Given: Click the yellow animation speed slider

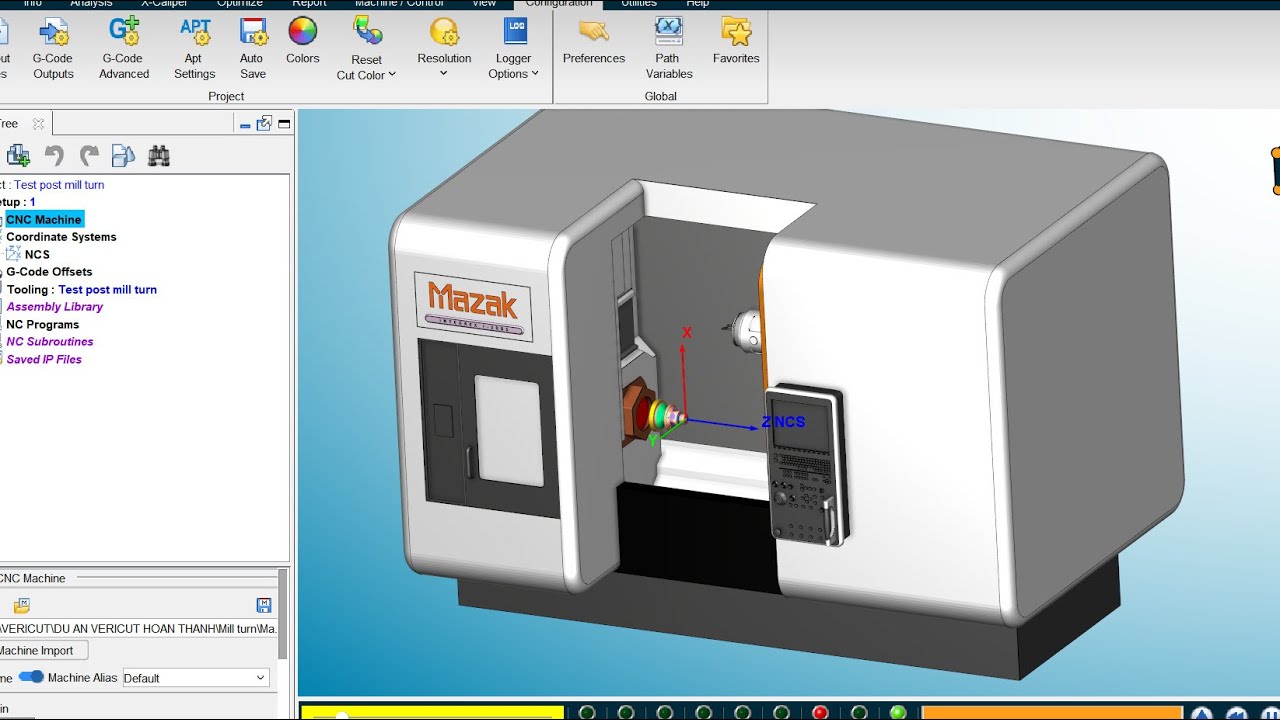Looking at the screenshot, I should [x=432, y=713].
